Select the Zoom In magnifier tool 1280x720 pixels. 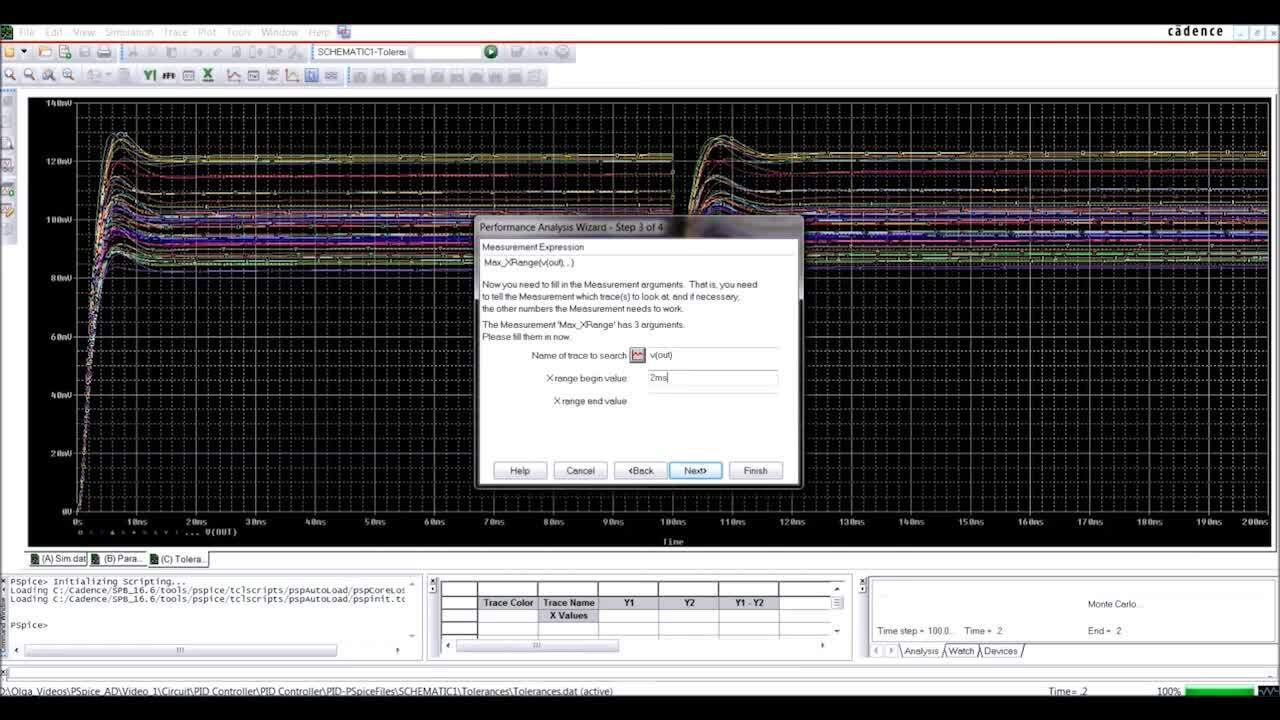click(x=11, y=74)
